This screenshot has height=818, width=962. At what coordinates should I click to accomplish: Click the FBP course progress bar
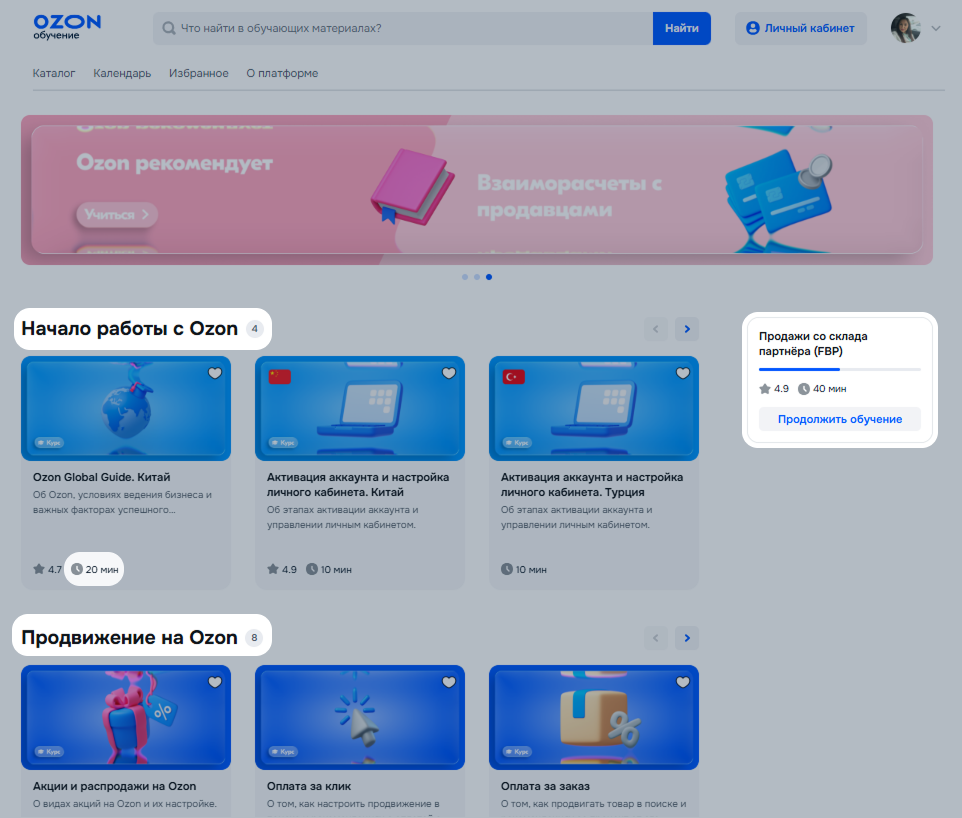pyautogui.click(x=840, y=369)
